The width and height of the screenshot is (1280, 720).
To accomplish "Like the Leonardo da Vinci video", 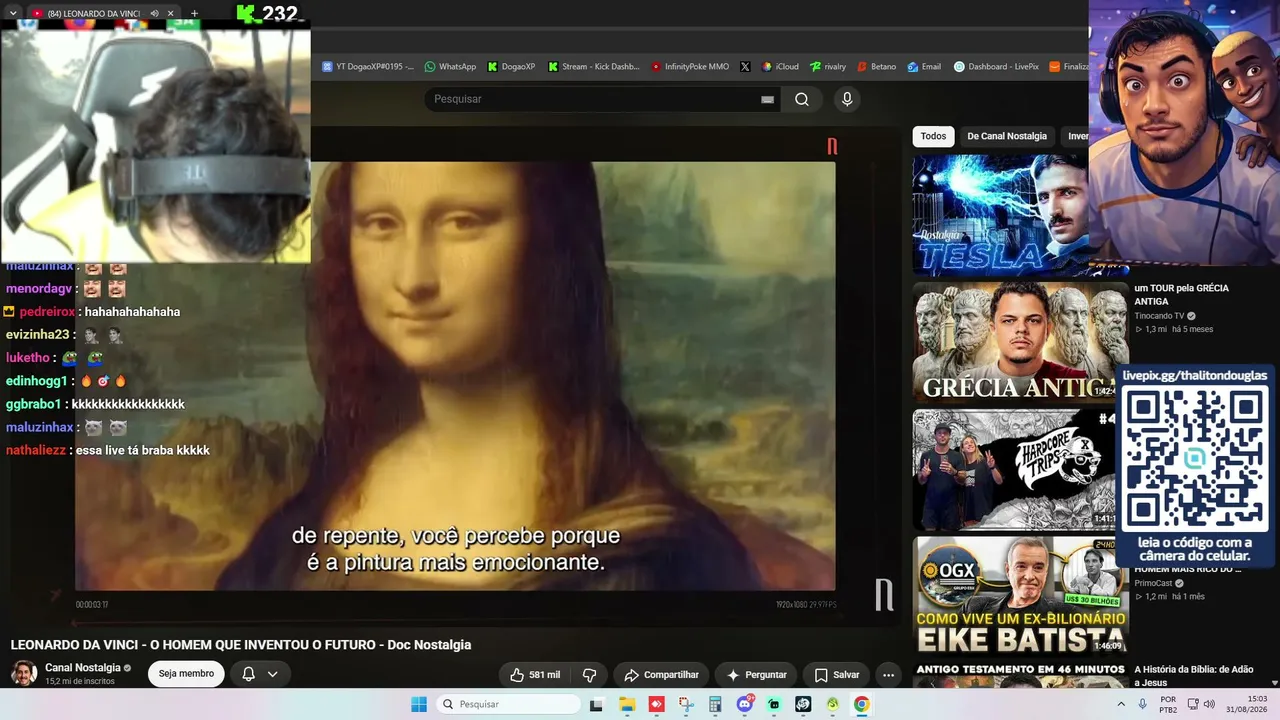I will click(534, 675).
